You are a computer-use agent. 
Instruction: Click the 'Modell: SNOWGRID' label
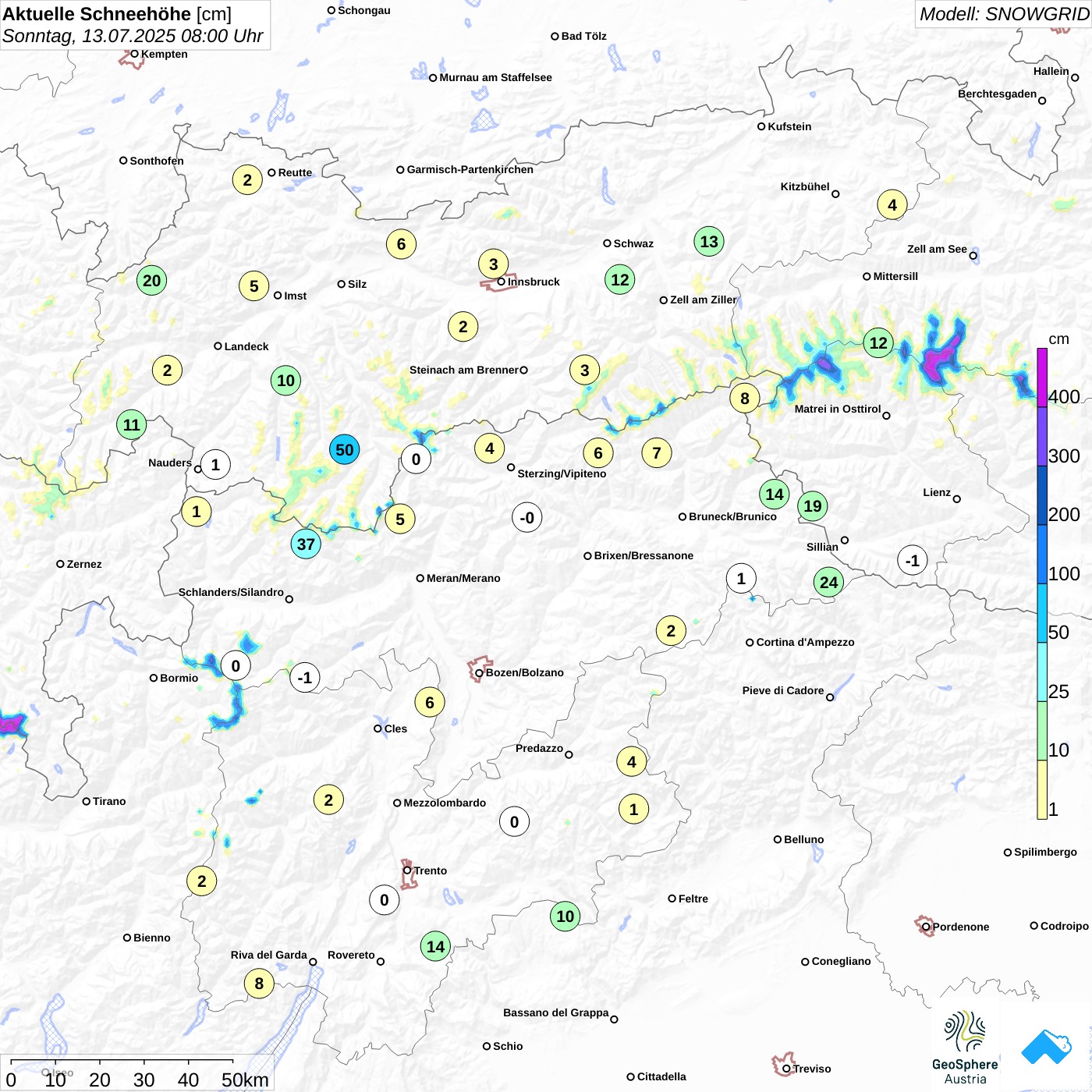[1004, 13]
